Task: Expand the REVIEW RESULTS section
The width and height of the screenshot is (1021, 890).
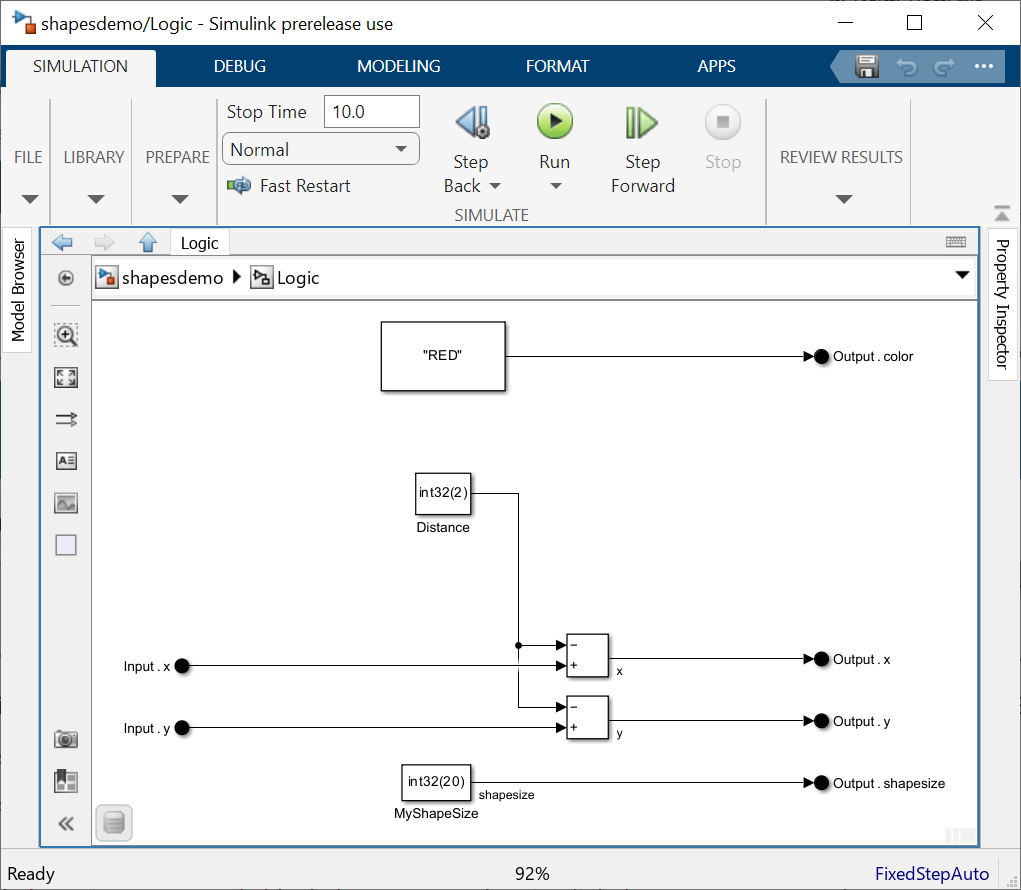Action: coord(844,199)
